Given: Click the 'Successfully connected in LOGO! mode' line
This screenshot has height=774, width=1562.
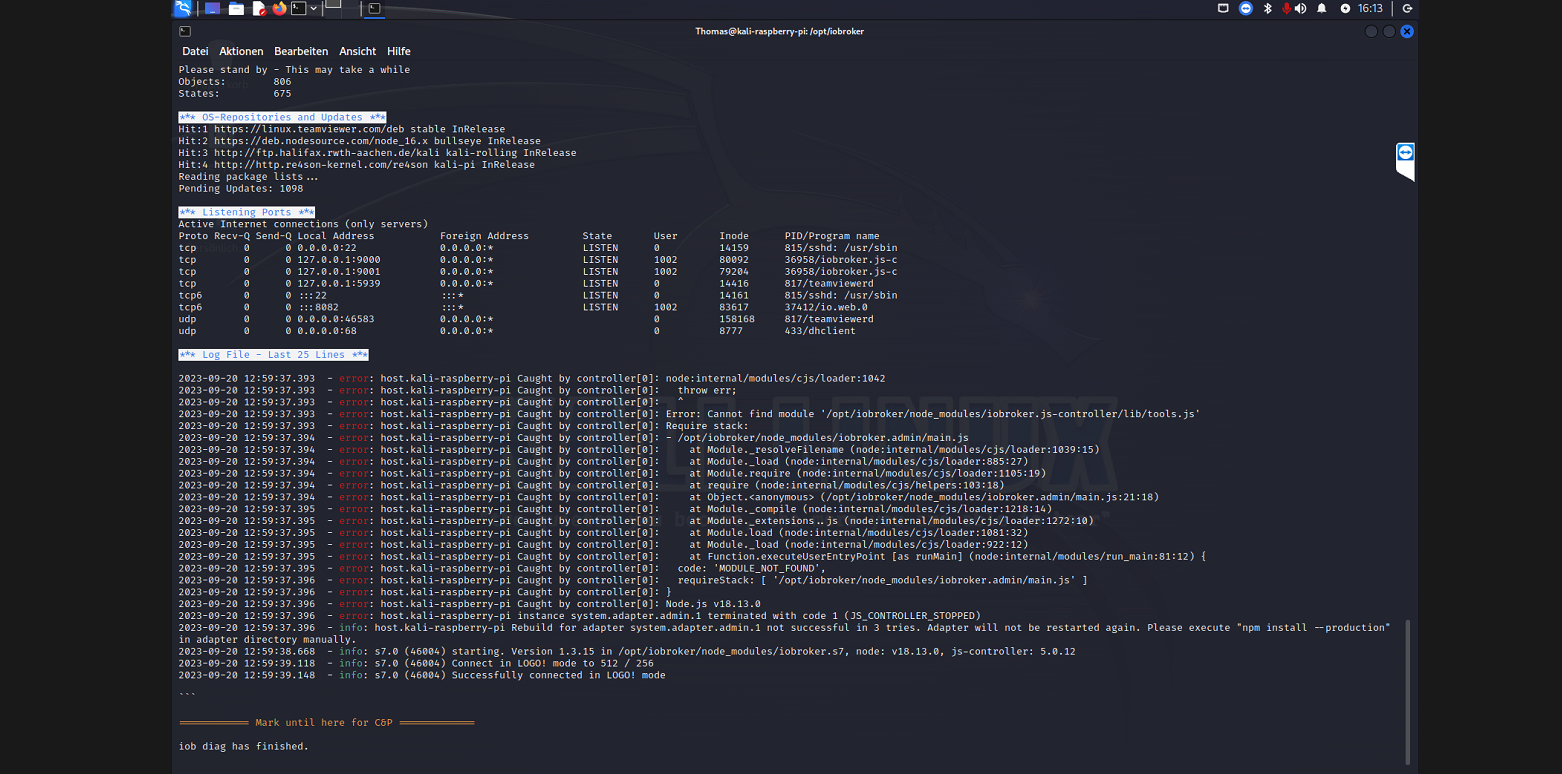Looking at the screenshot, I should tap(422, 675).
